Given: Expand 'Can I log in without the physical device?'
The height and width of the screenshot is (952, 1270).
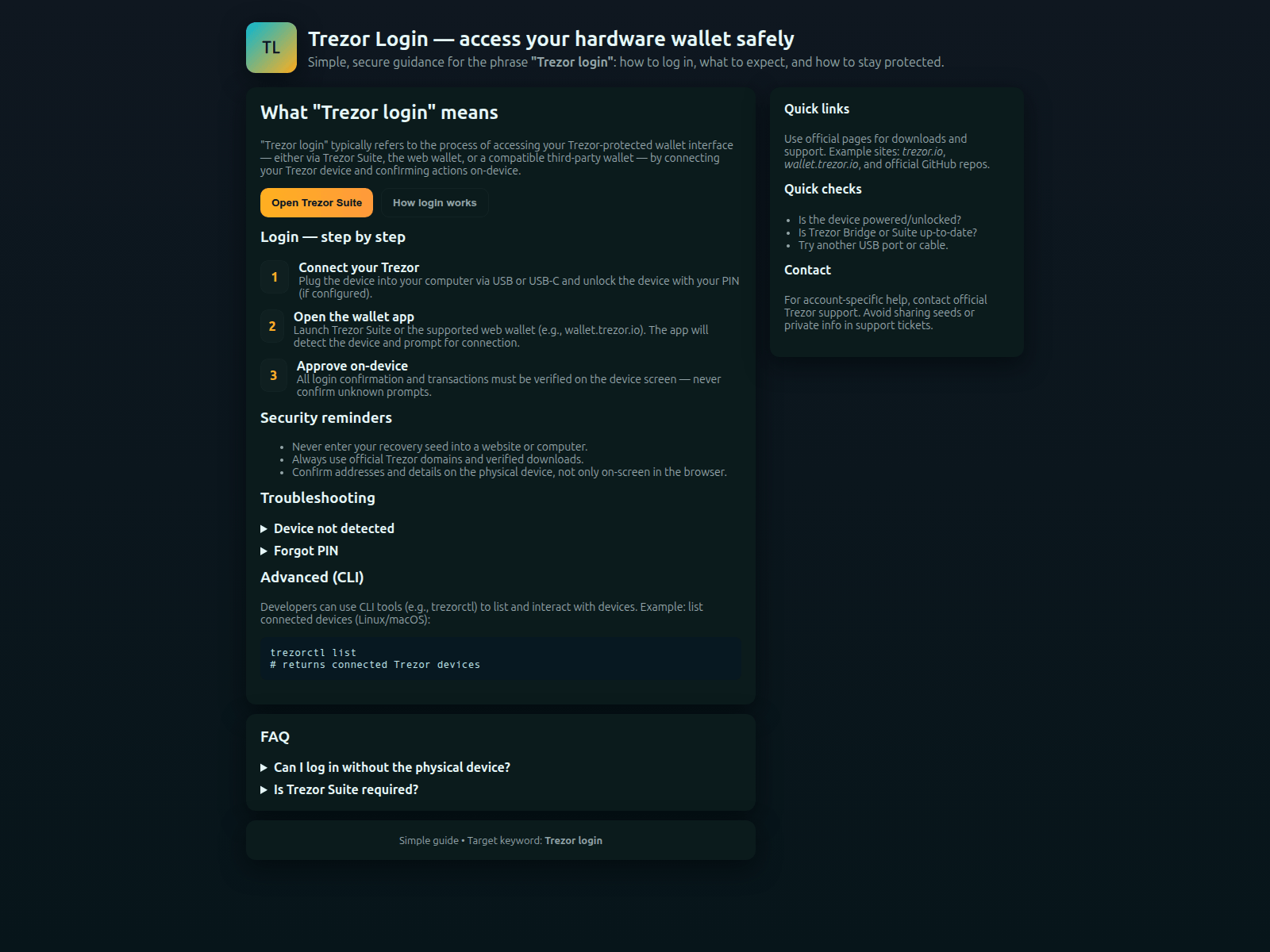Looking at the screenshot, I should coord(391,768).
